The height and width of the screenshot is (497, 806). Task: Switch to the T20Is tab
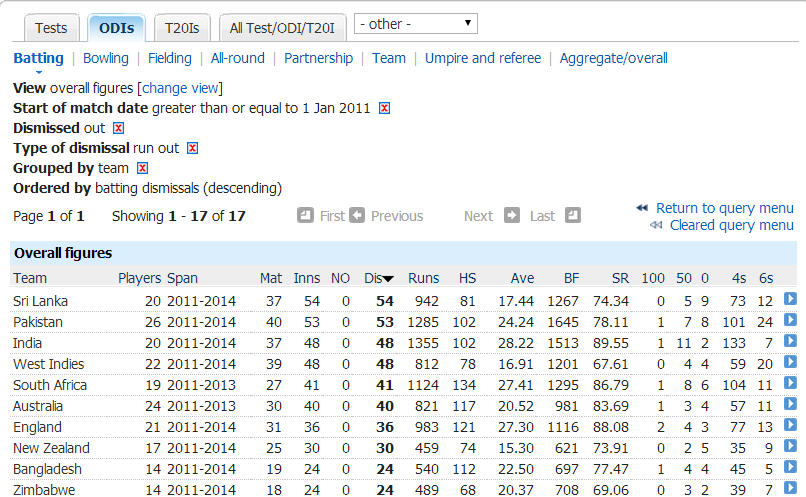(182, 28)
